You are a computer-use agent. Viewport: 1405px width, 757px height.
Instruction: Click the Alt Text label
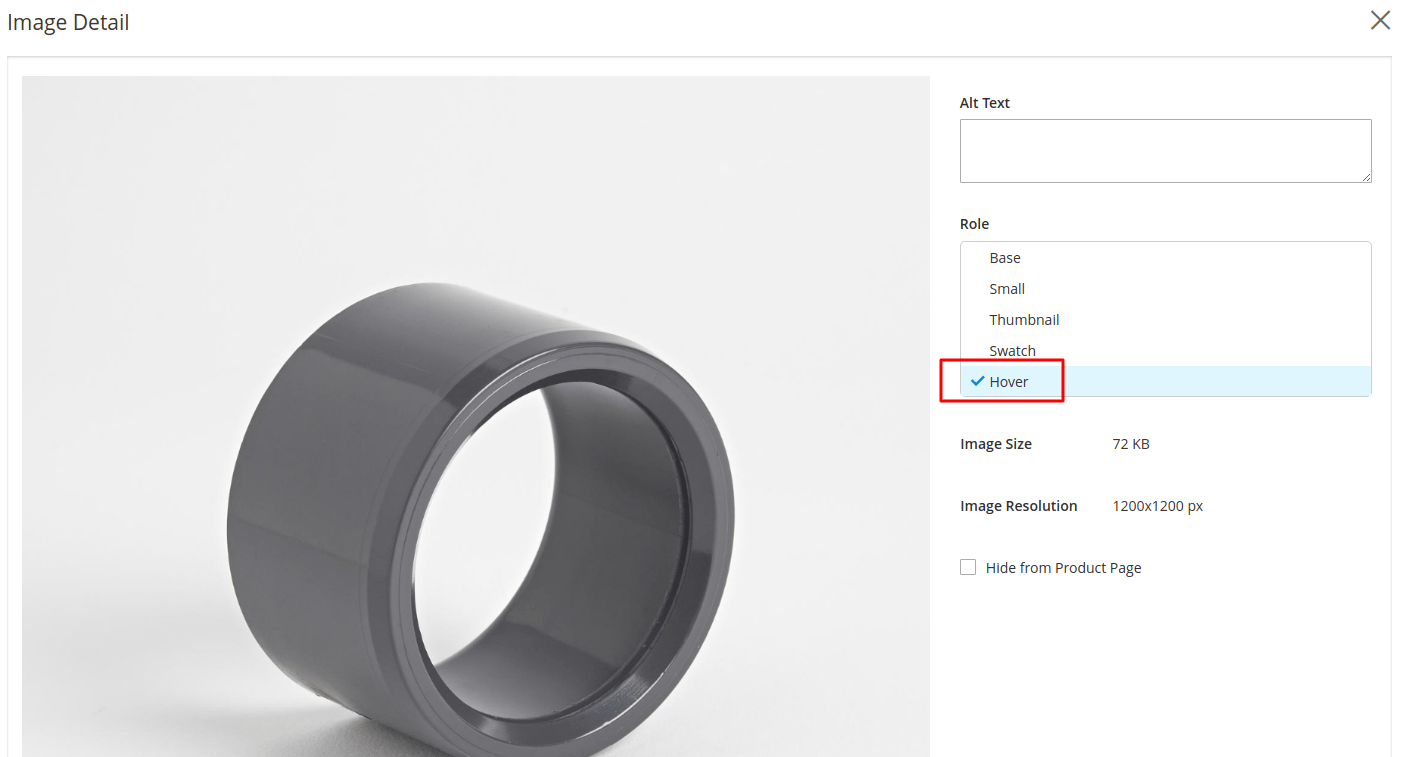[984, 103]
